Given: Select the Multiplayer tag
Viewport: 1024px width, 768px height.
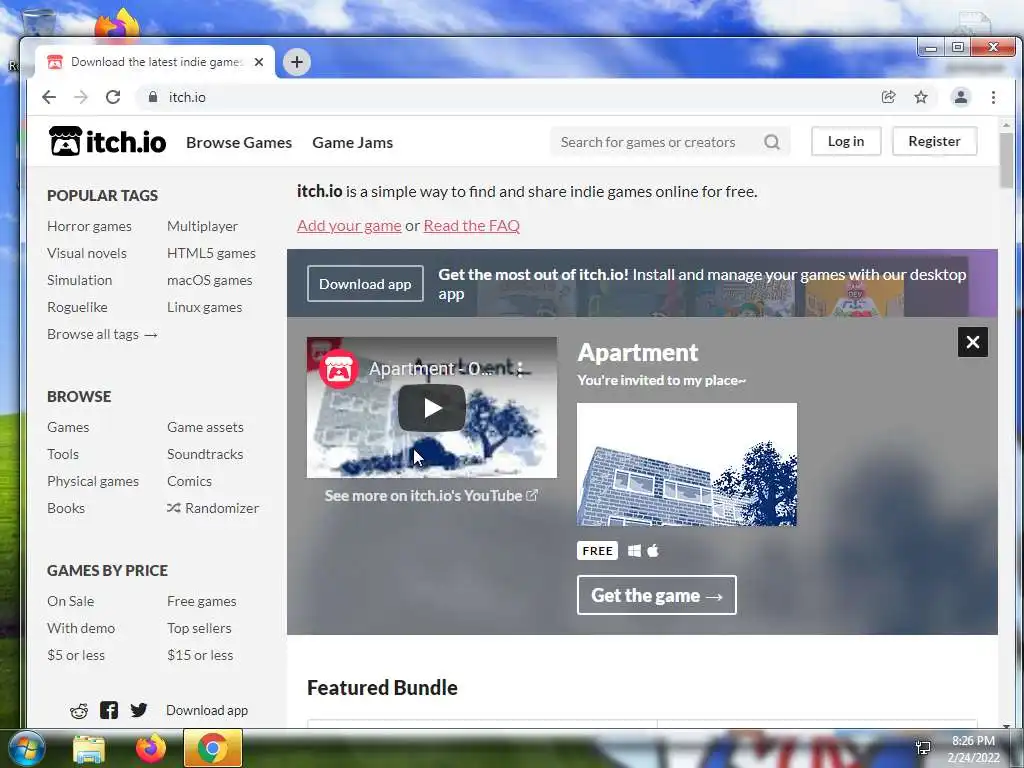Looking at the screenshot, I should [x=202, y=226].
